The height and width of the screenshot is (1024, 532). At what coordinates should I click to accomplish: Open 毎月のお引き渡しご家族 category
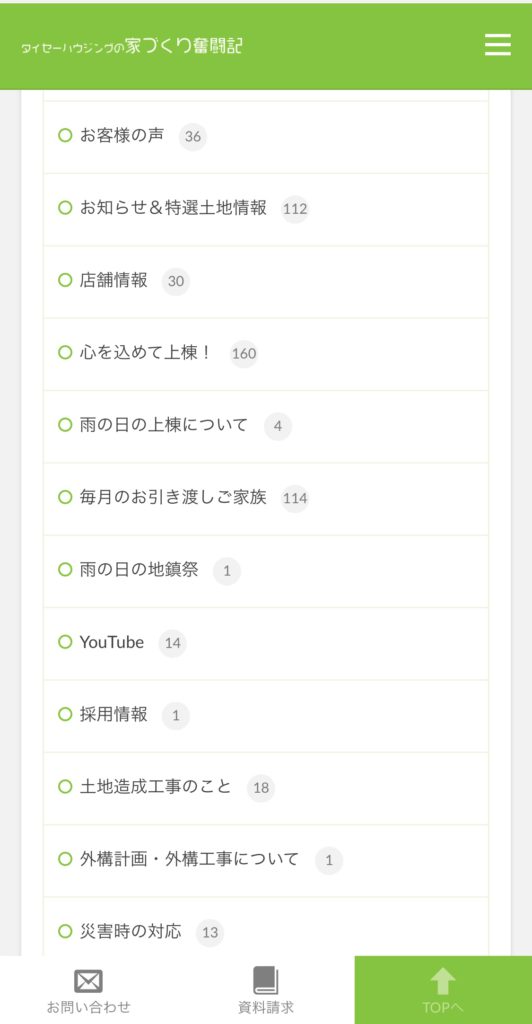(173, 498)
